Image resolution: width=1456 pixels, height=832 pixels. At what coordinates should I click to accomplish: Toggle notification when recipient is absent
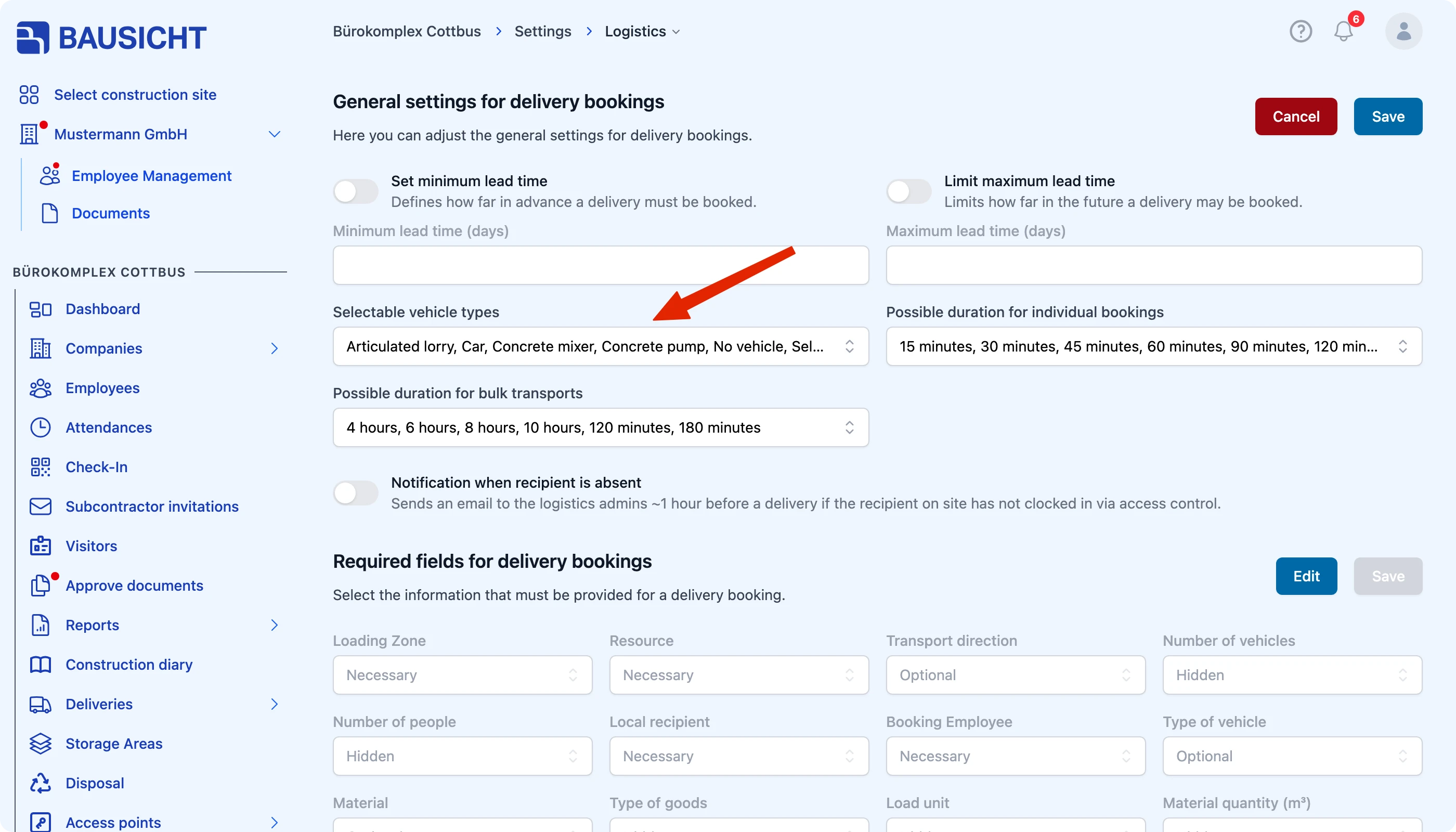(356, 492)
